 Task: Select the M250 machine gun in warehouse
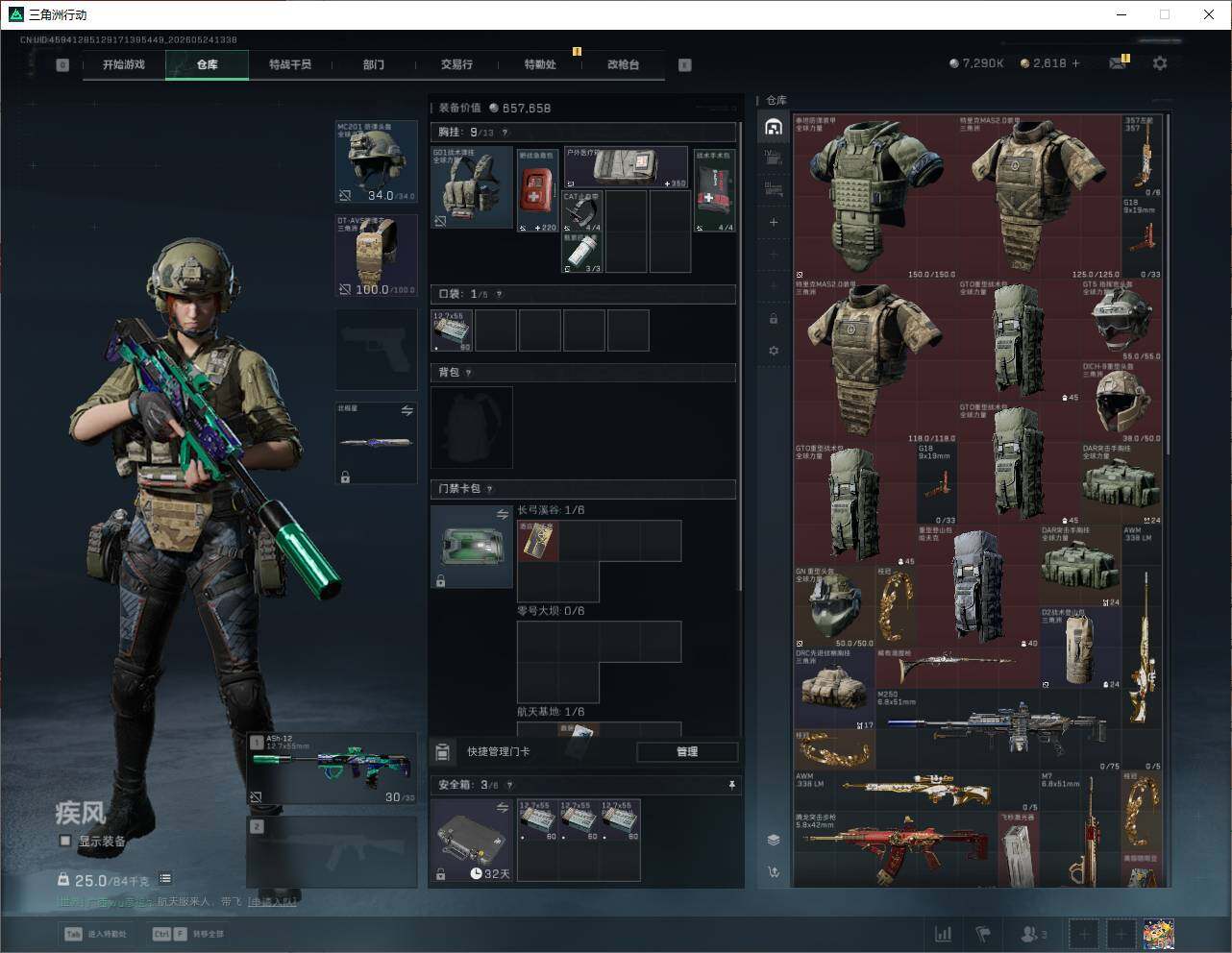tap(998, 731)
